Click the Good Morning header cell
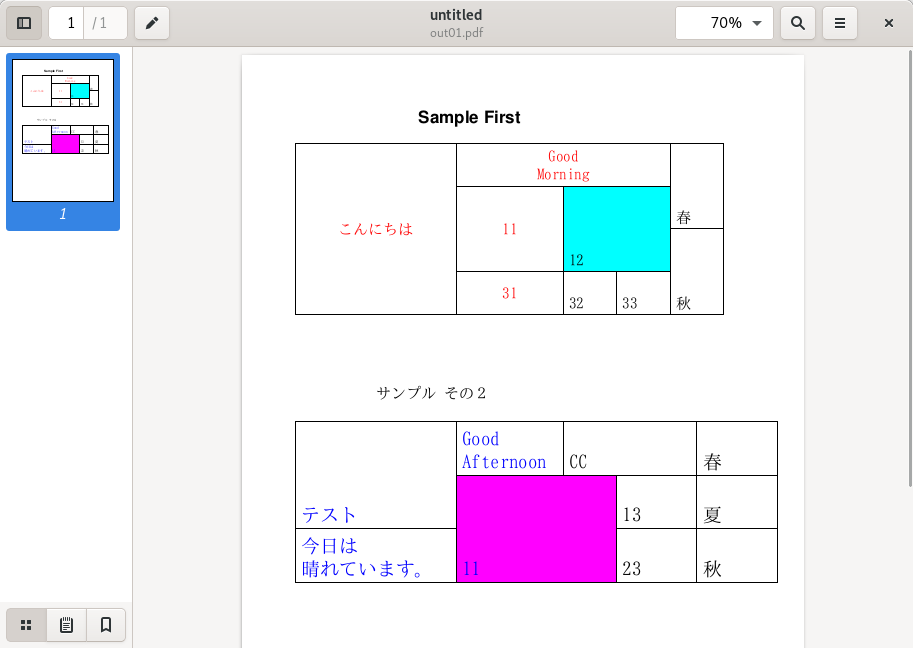913x648 pixels. point(562,163)
